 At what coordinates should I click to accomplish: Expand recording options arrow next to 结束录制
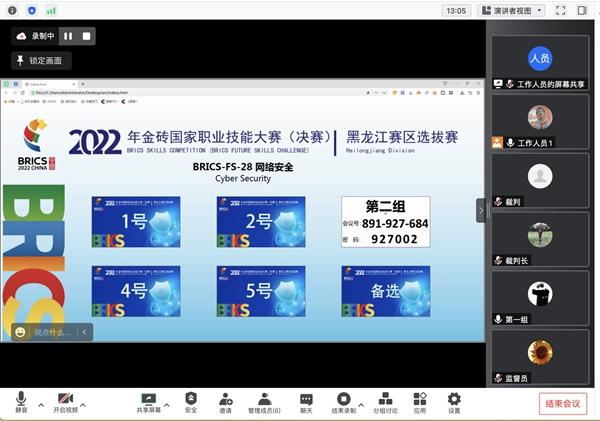(361, 405)
